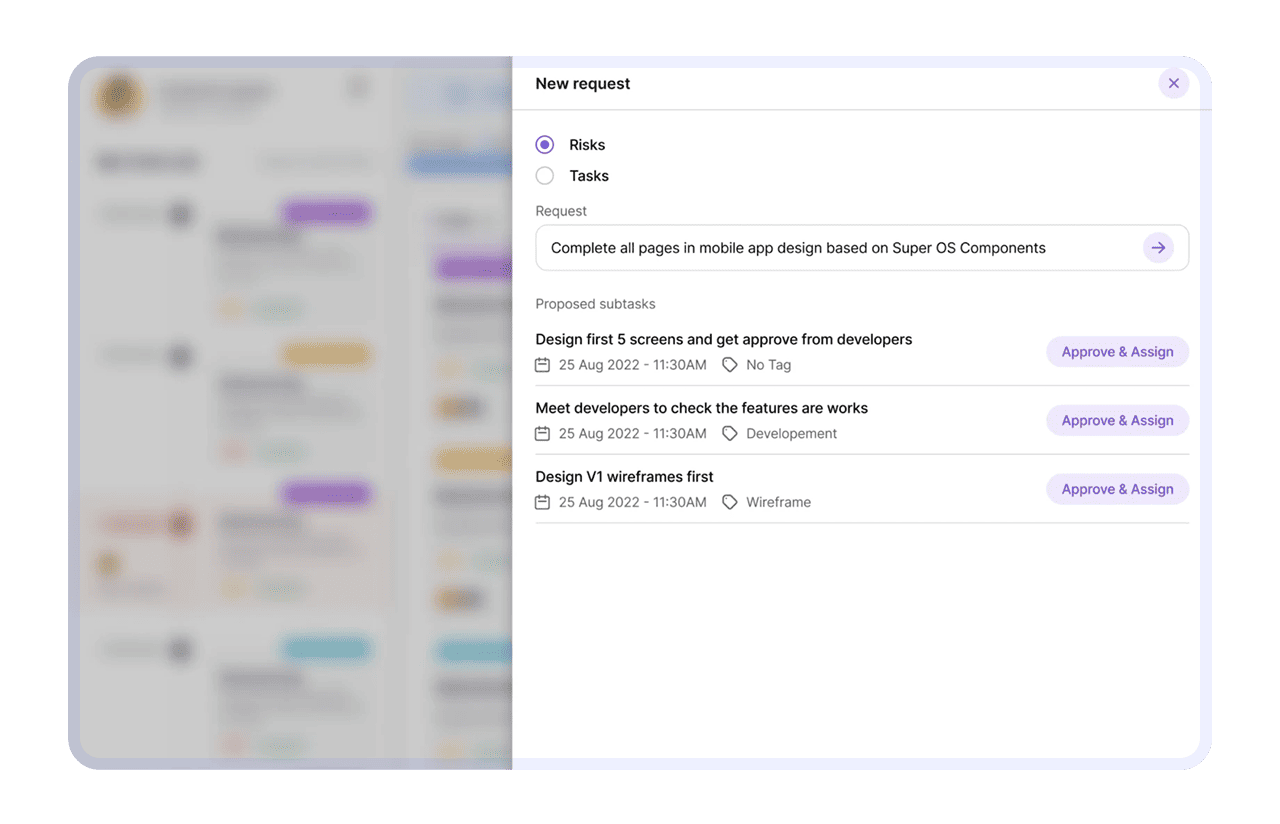Click date of 'Design V1 wireframes first' subtask
Image resolution: width=1280 pixels, height=824 pixels.
[x=633, y=502]
